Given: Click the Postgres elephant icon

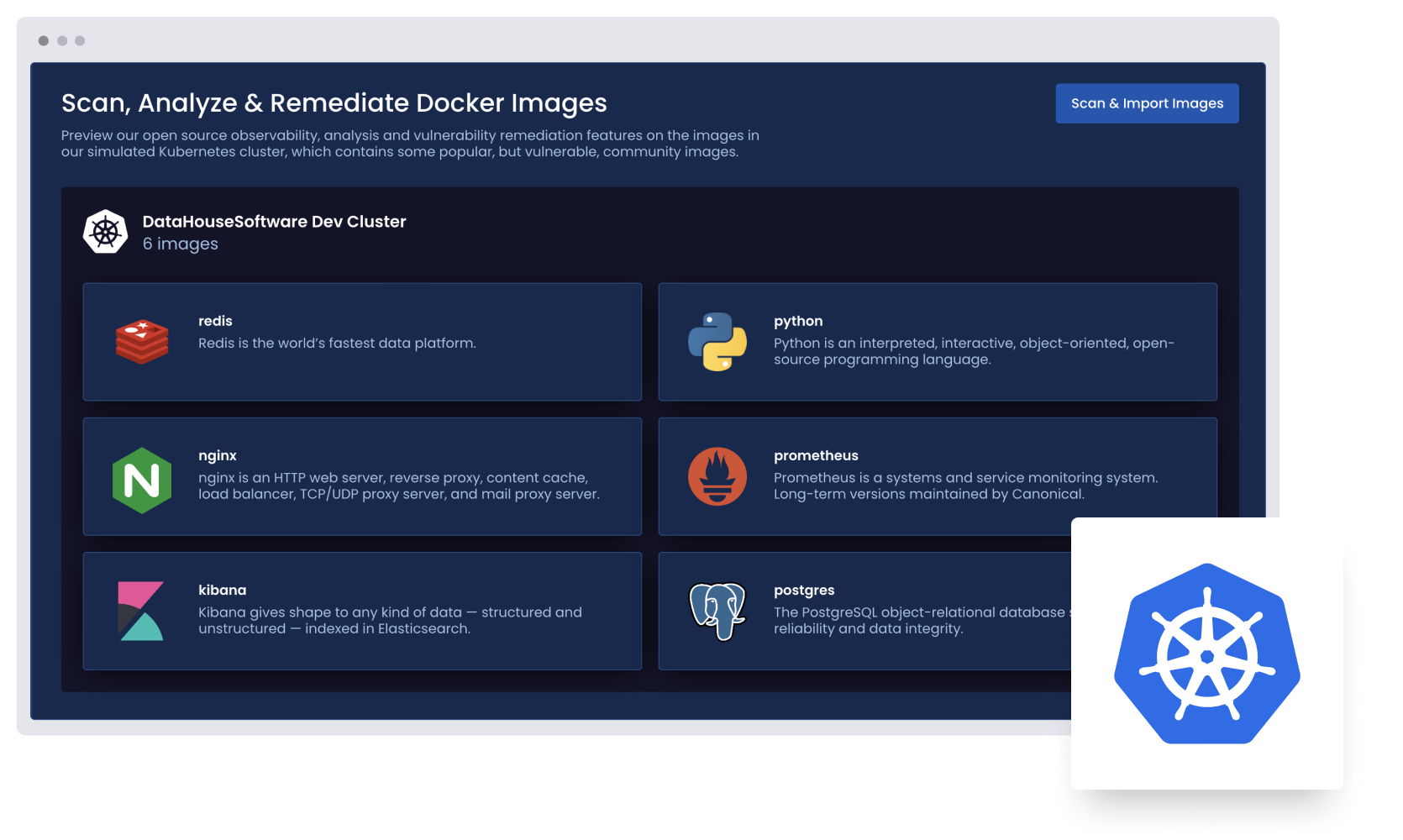Looking at the screenshot, I should tap(717, 611).
